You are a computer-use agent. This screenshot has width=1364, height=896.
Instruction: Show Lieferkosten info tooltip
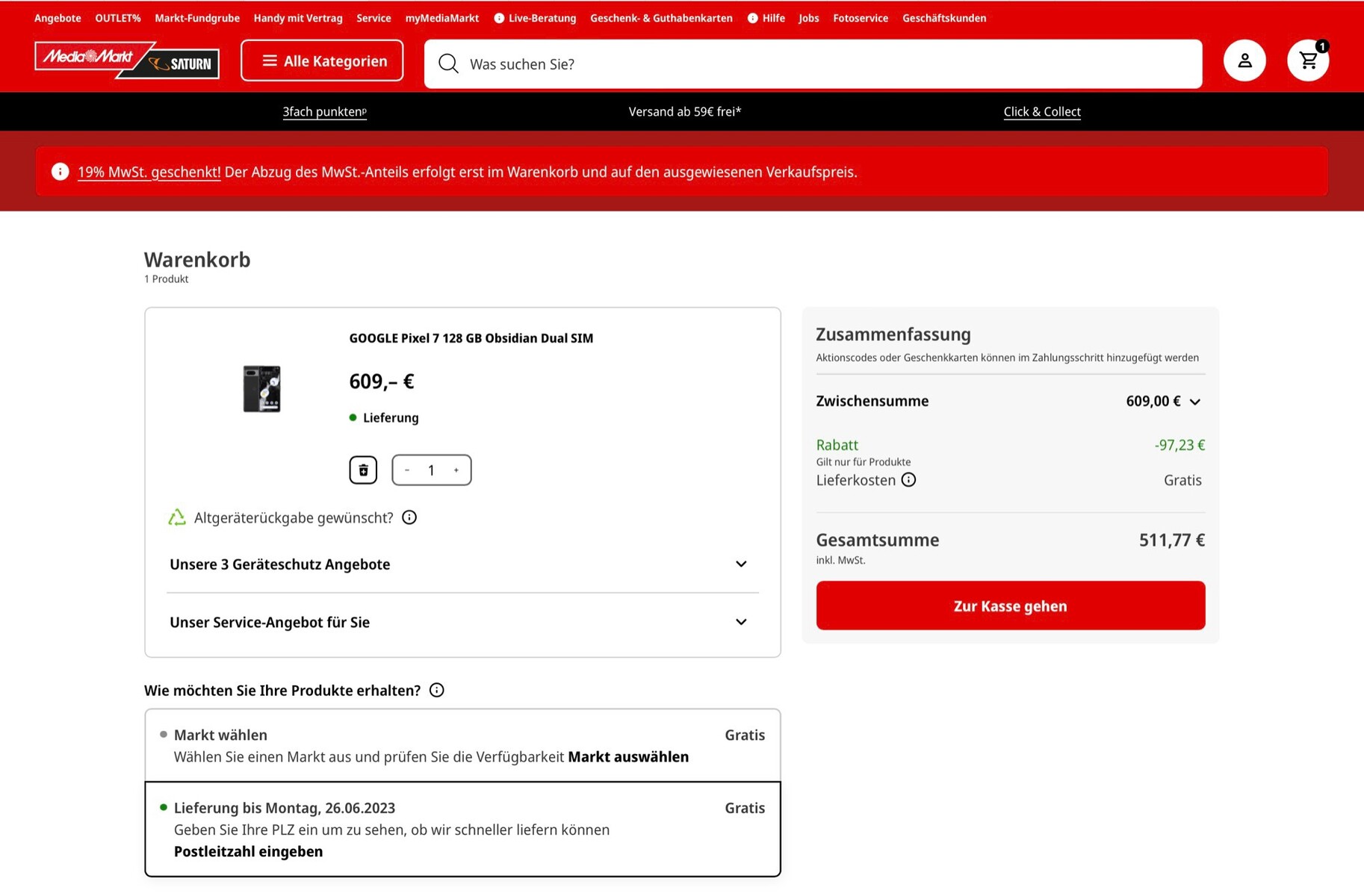(908, 480)
